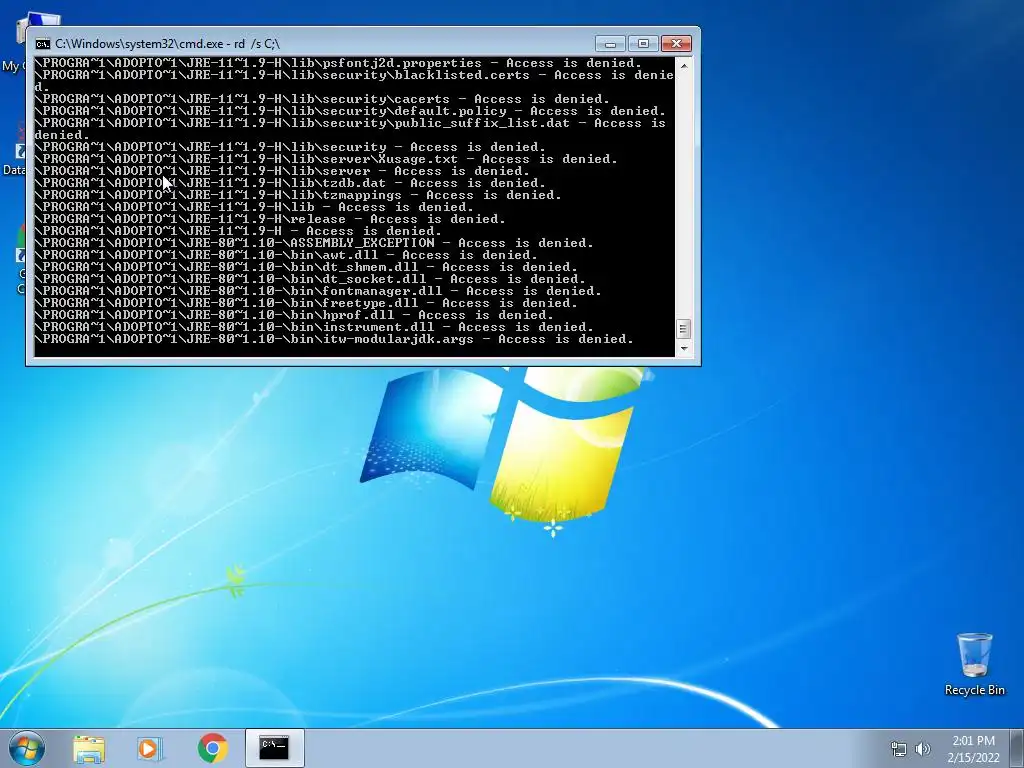The image size is (1024, 768).
Task: Click the line mentioning itw-modularjdk.args
Action: click(x=334, y=339)
